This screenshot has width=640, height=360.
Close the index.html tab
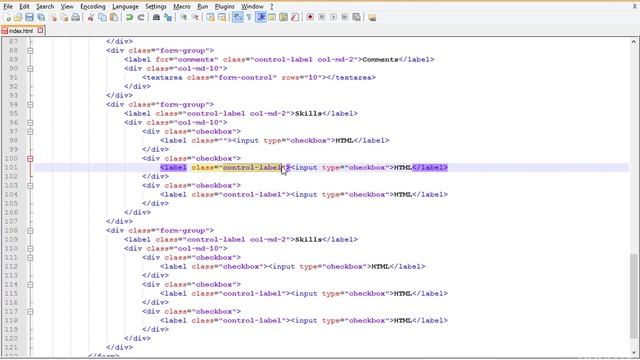pyautogui.click(x=40, y=30)
